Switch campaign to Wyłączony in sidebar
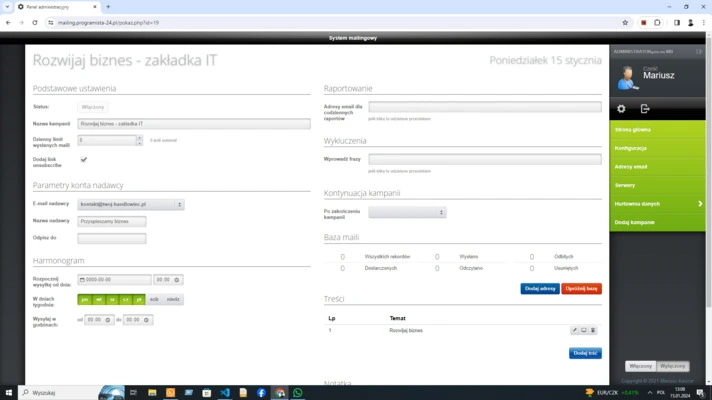This screenshot has height=400, width=712. point(672,366)
